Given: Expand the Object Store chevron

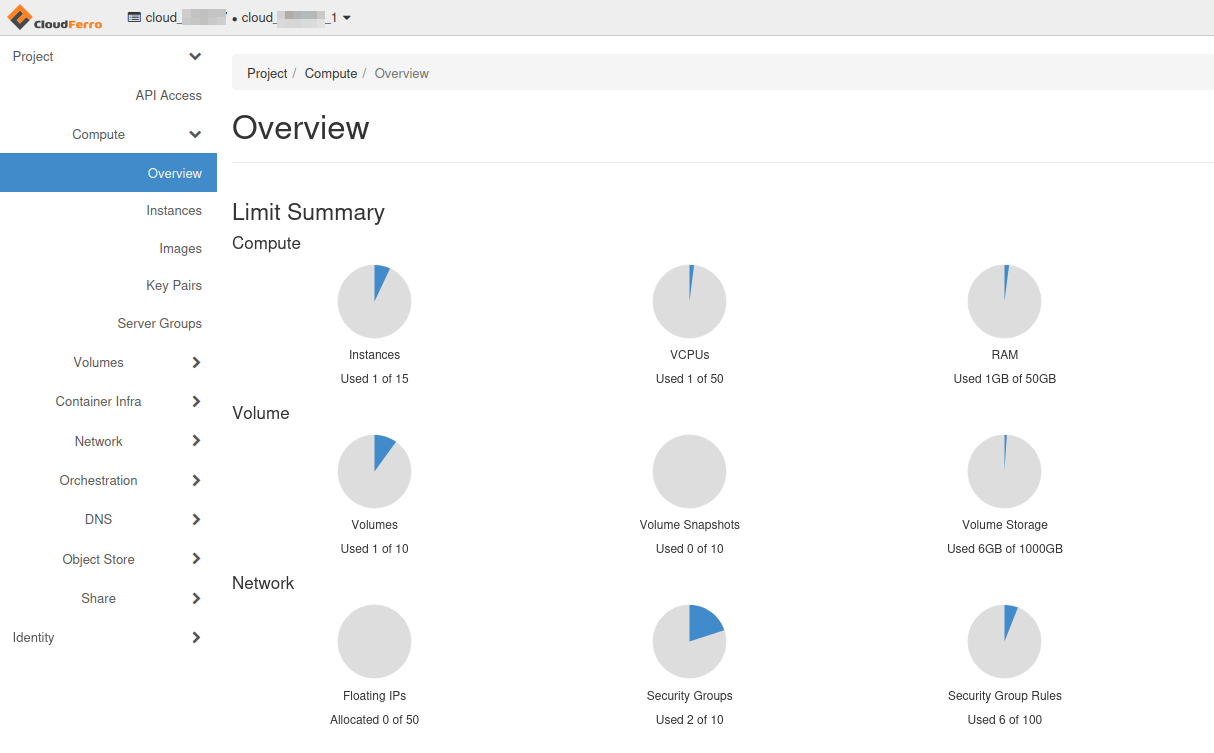Looking at the screenshot, I should pyautogui.click(x=196, y=559).
